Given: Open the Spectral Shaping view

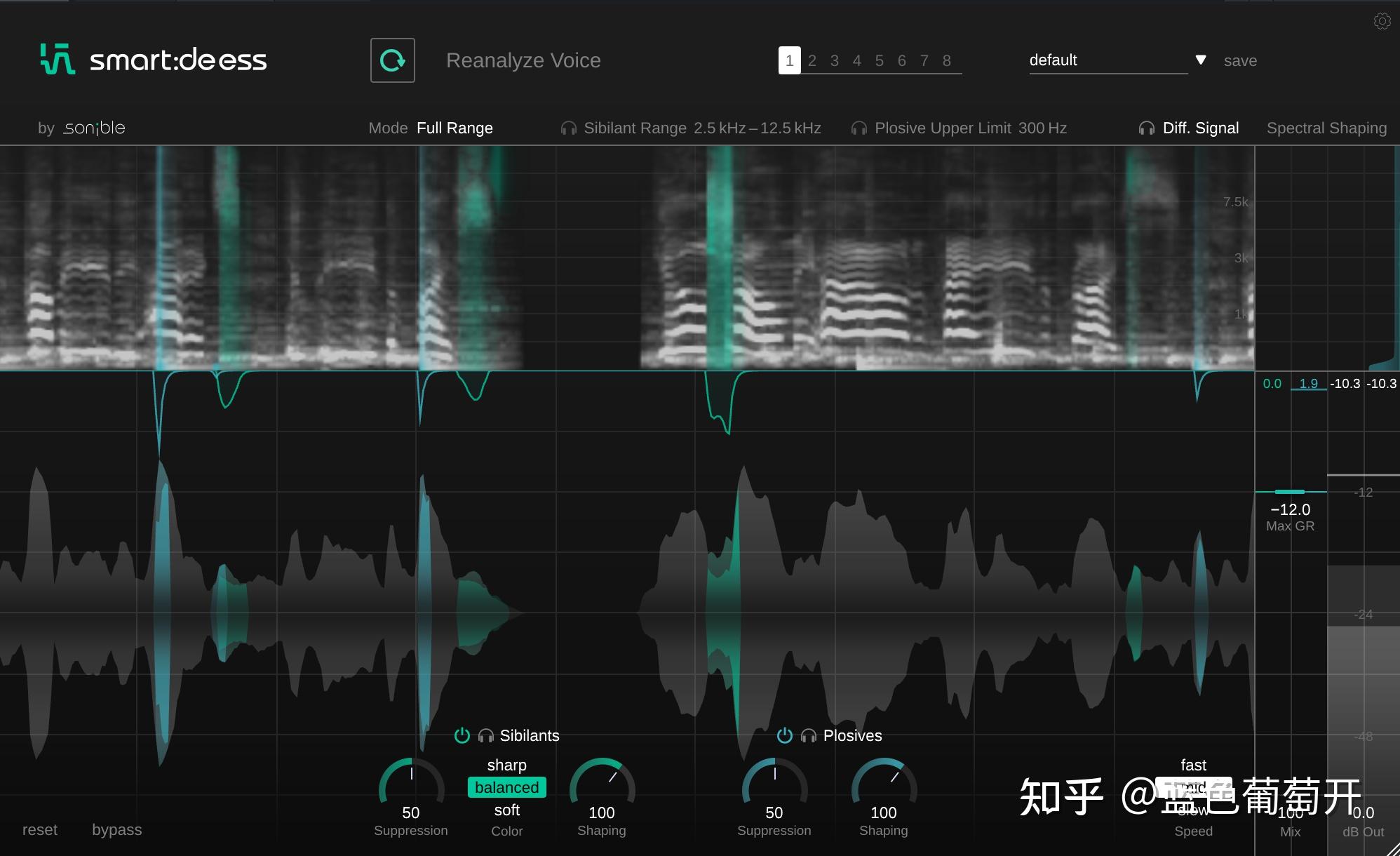Looking at the screenshot, I should click(x=1326, y=128).
